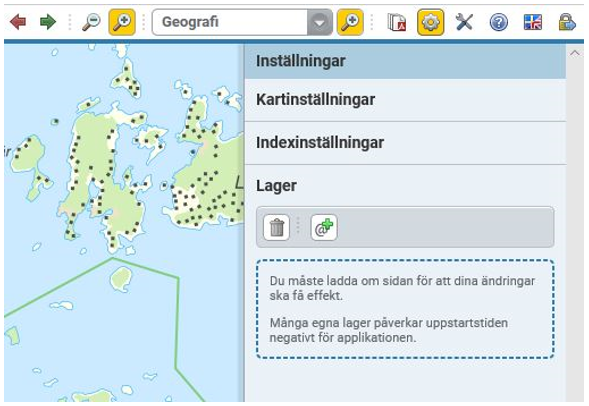The width and height of the screenshot is (589, 406).
Task: Select the zoom out magnifier tool
Action: [x=91, y=22]
